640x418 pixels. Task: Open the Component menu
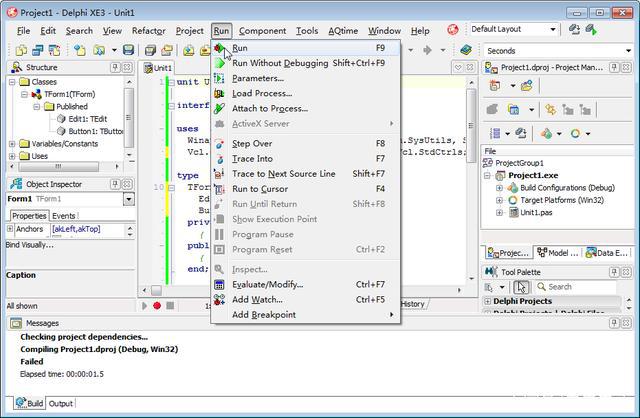point(262,31)
